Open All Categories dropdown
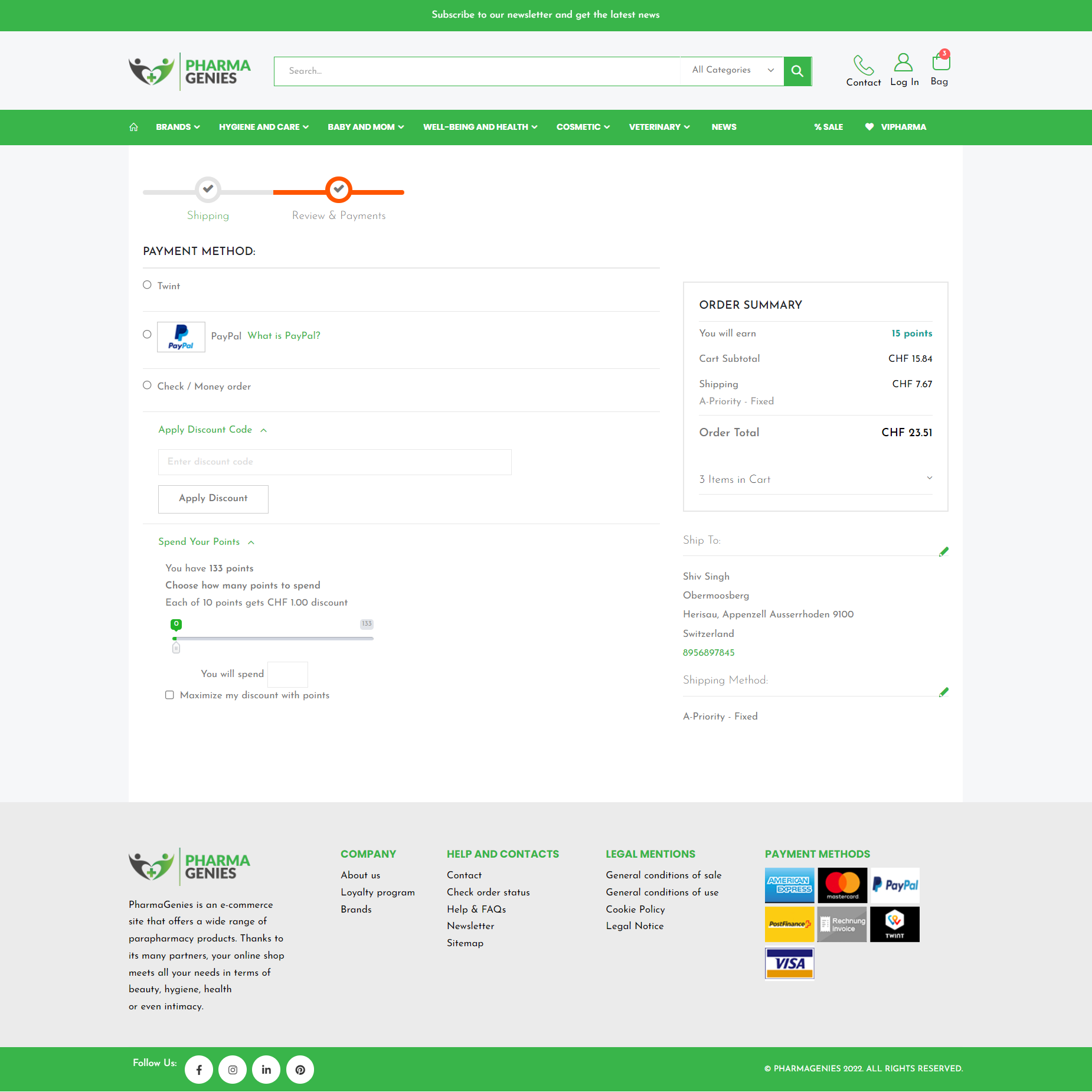1092x1092 pixels. click(732, 70)
